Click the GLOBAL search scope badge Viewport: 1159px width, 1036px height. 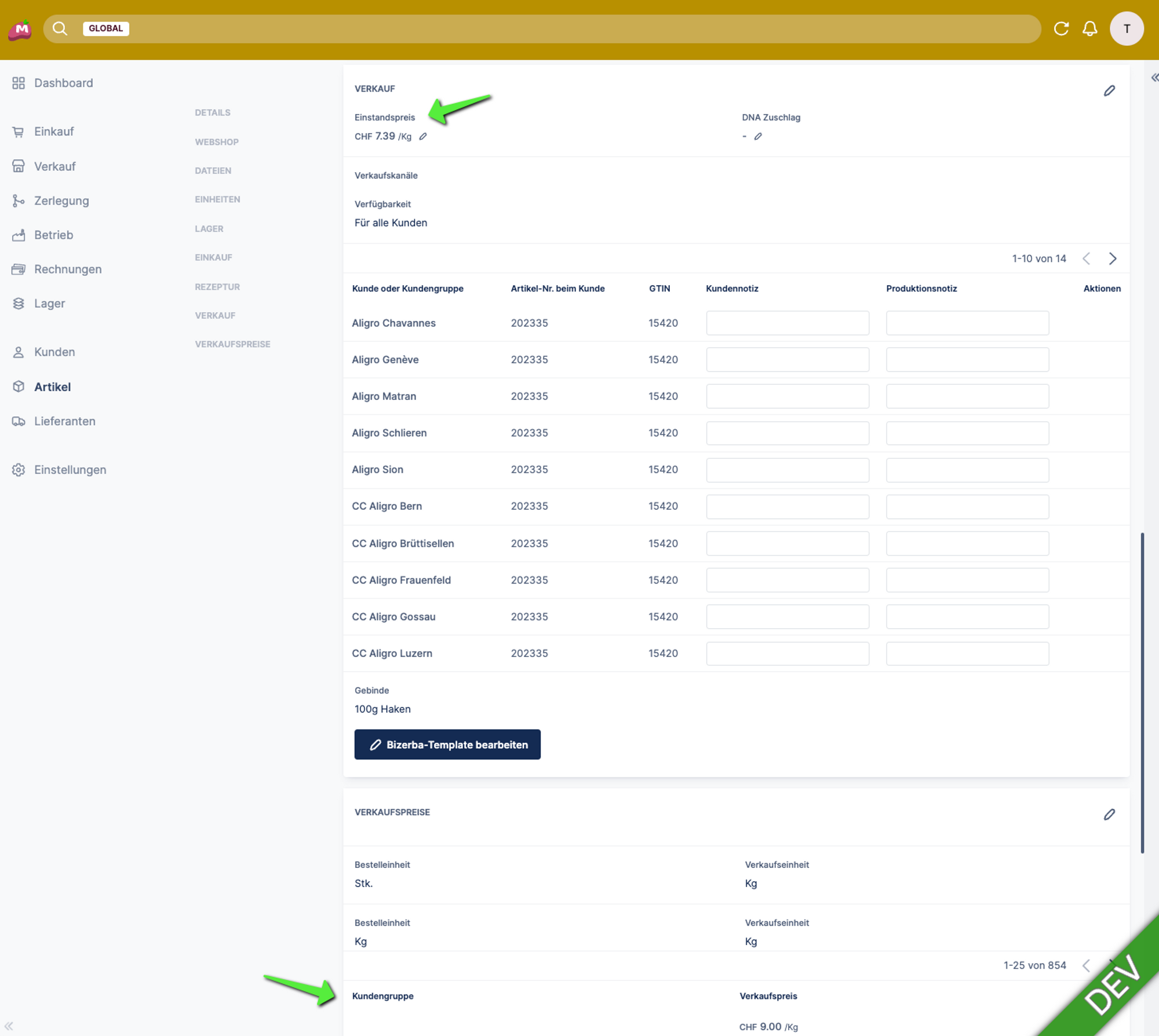point(105,28)
